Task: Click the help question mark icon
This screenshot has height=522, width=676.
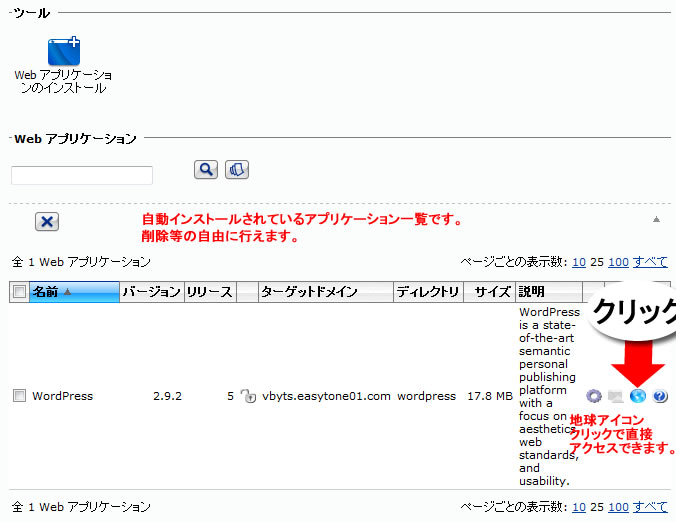Action: point(660,397)
